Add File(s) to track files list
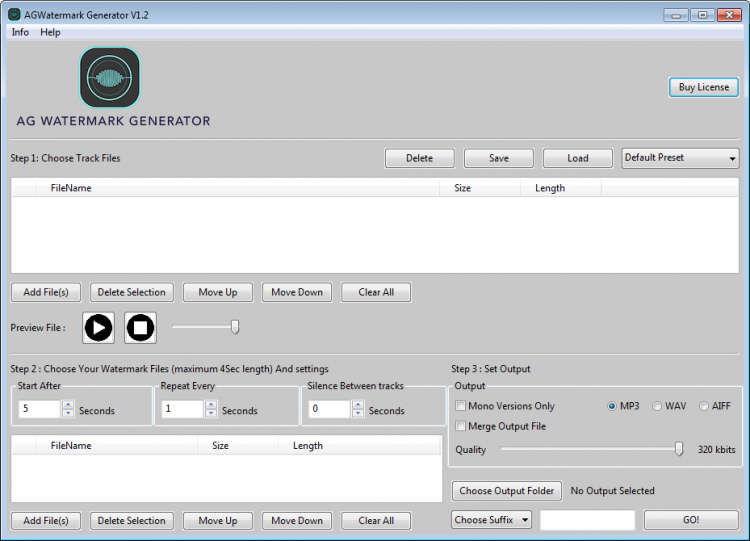 point(46,292)
